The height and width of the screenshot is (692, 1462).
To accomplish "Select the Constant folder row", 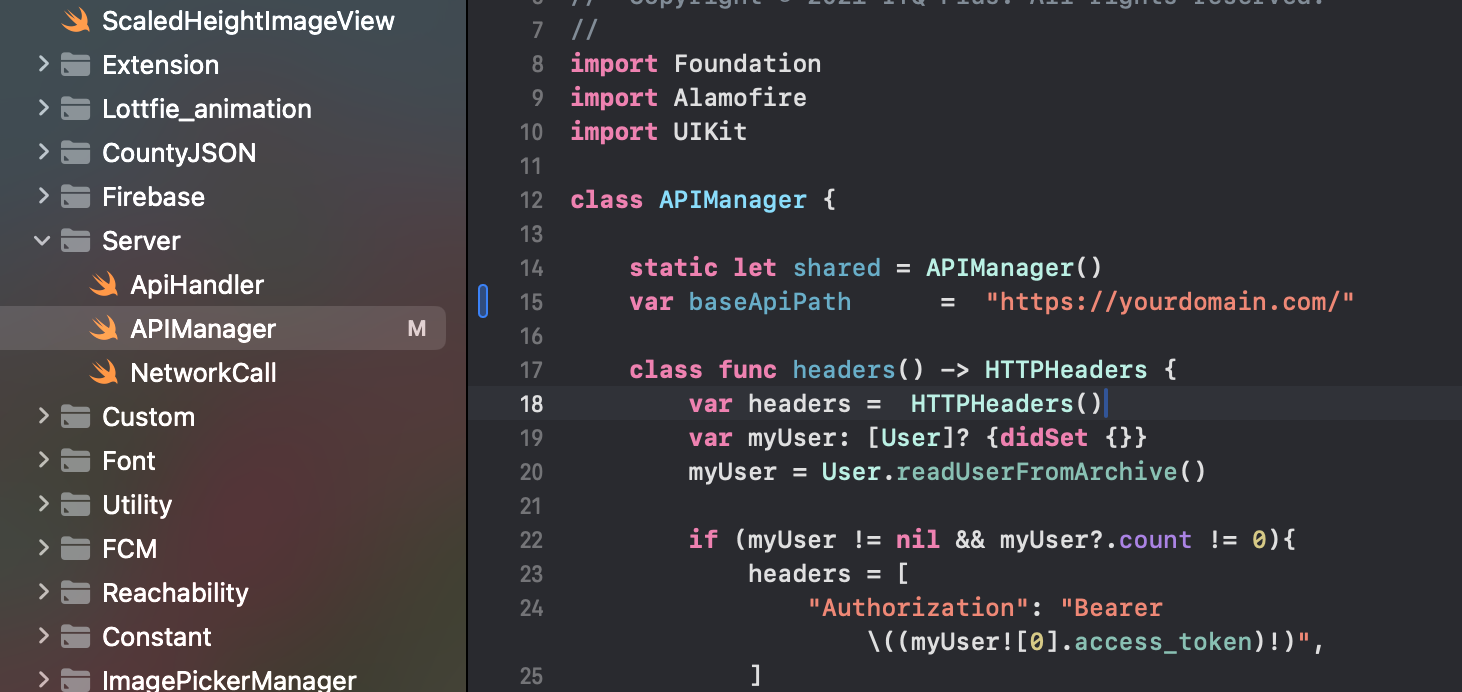I will (157, 637).
